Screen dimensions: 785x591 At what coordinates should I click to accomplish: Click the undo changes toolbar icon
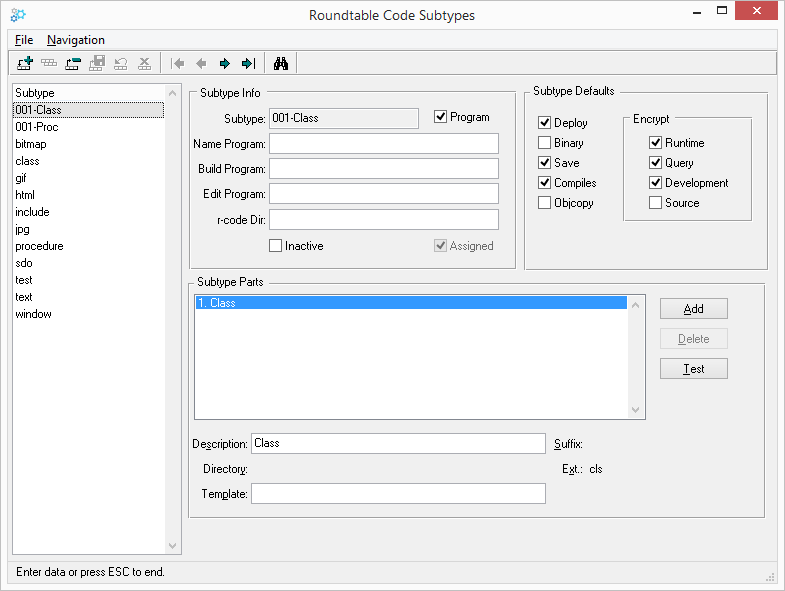pyautogui.click(x=121, y=63)
